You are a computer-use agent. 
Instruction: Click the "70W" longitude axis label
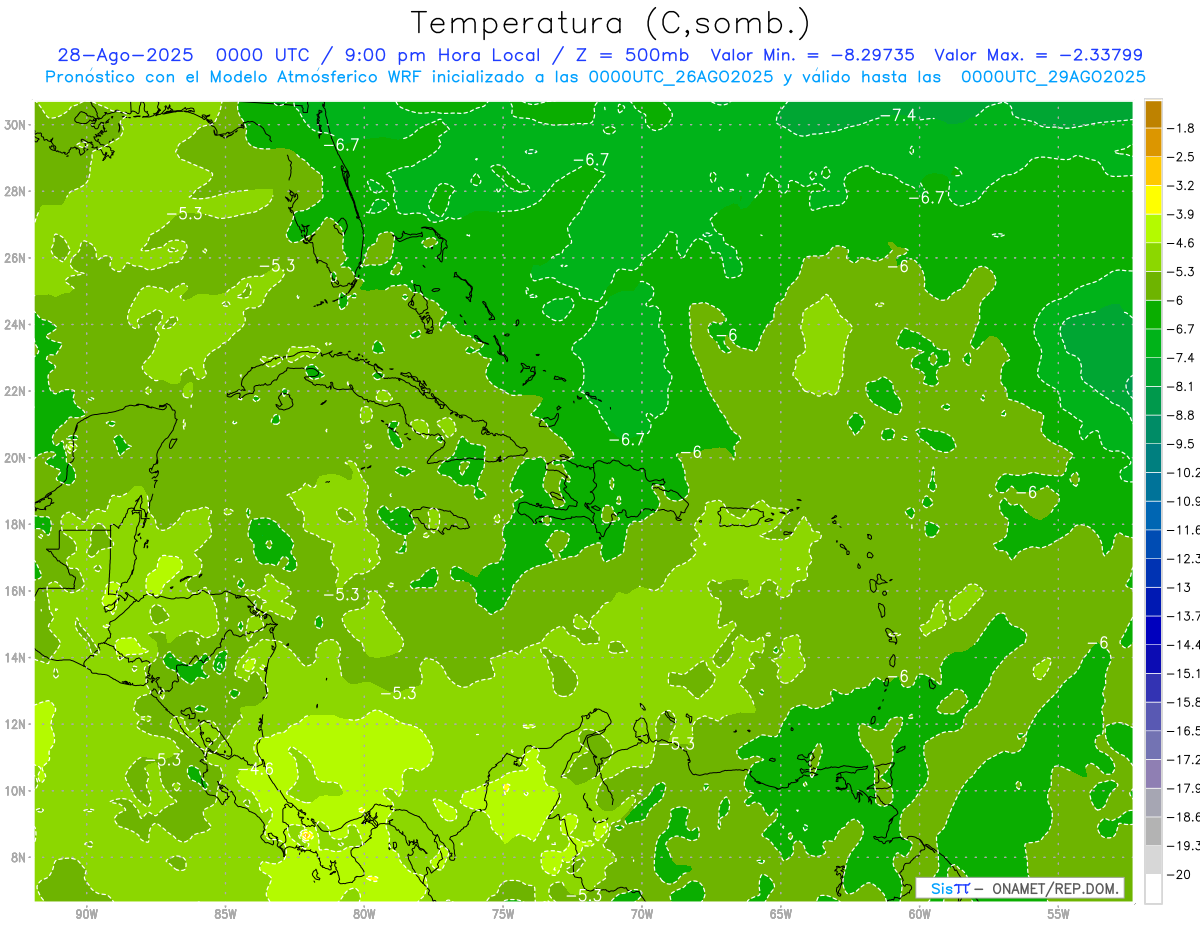tap(642, 914)
